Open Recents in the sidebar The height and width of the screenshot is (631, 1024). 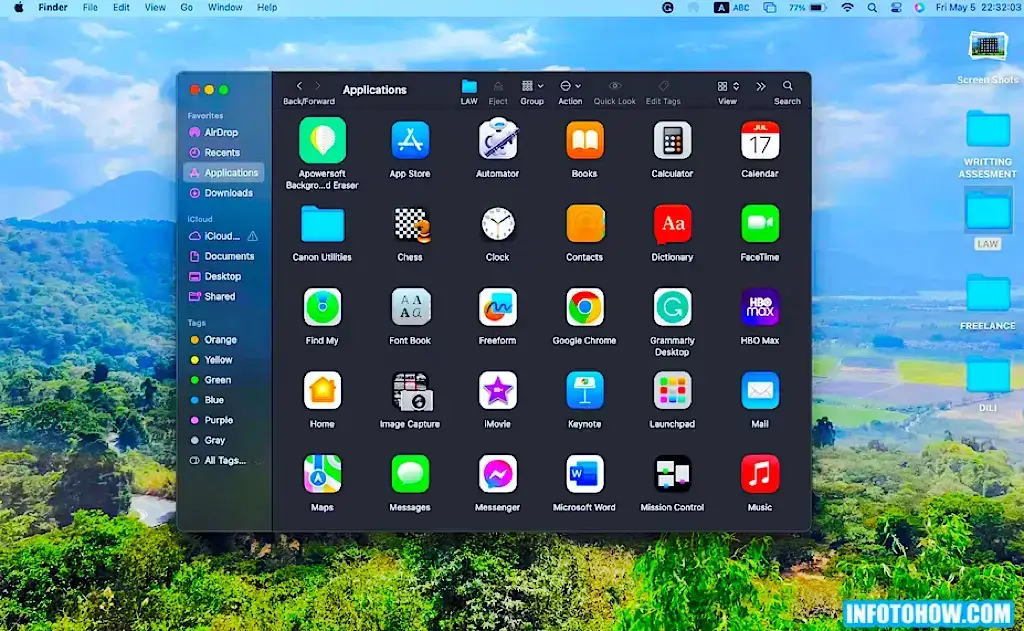(215, 152)
